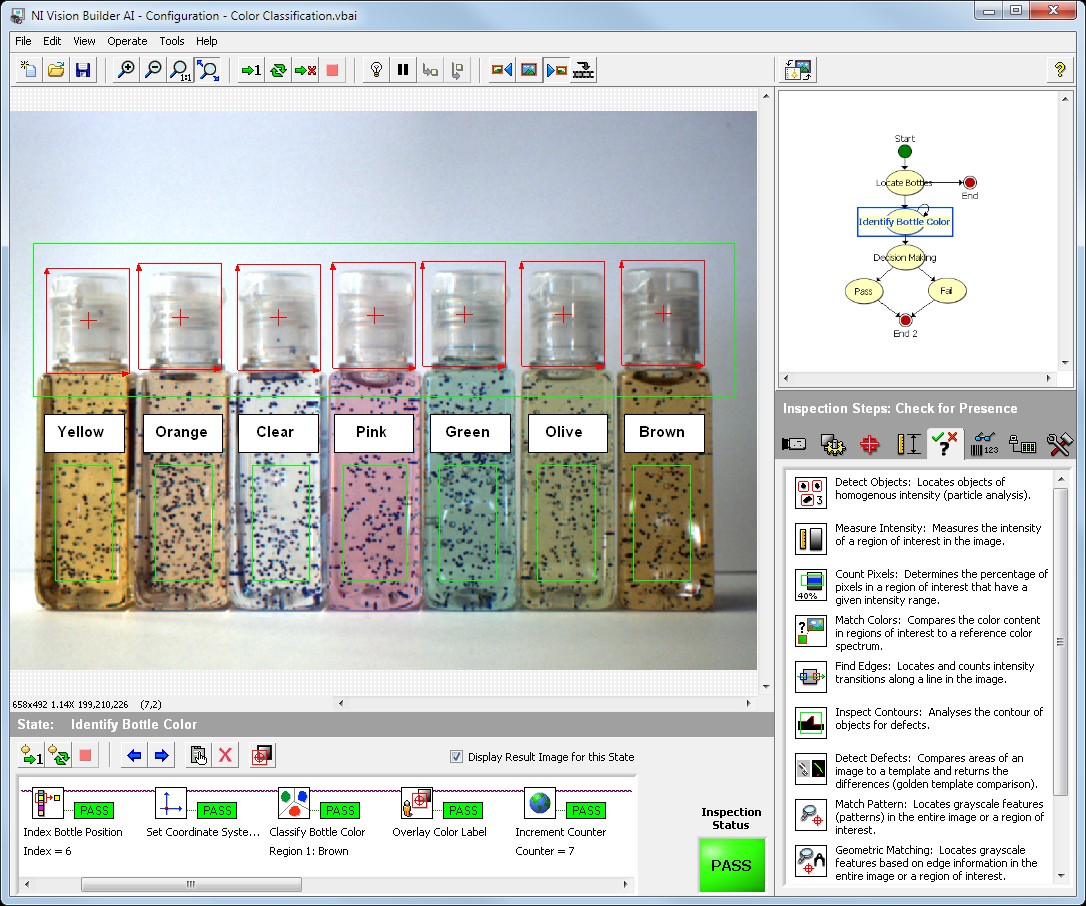This screenshot has width=1086, height=906.
Task: Pause the inspection with the pause icon
Action: tap(403, 70)
